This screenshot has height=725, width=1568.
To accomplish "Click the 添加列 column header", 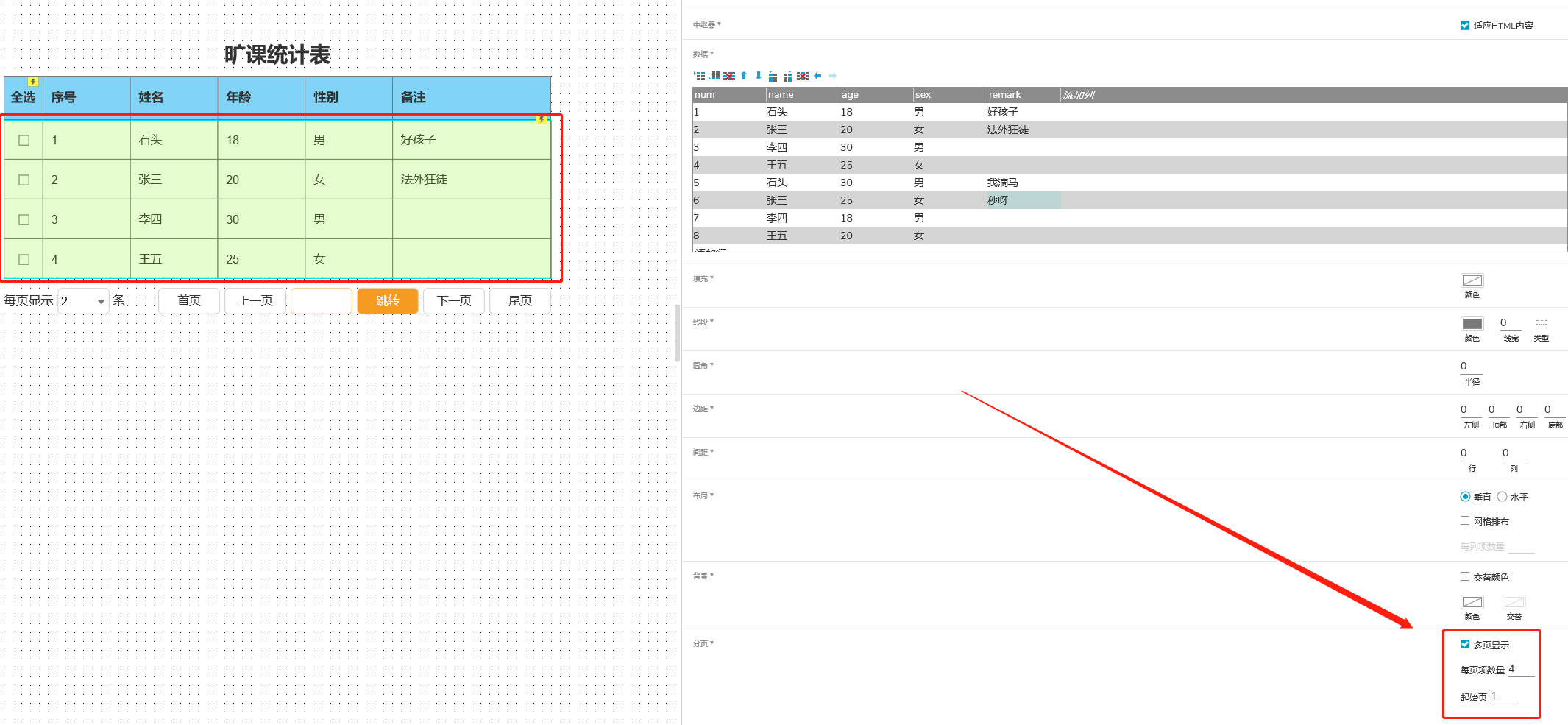I will pos(1079,95).
